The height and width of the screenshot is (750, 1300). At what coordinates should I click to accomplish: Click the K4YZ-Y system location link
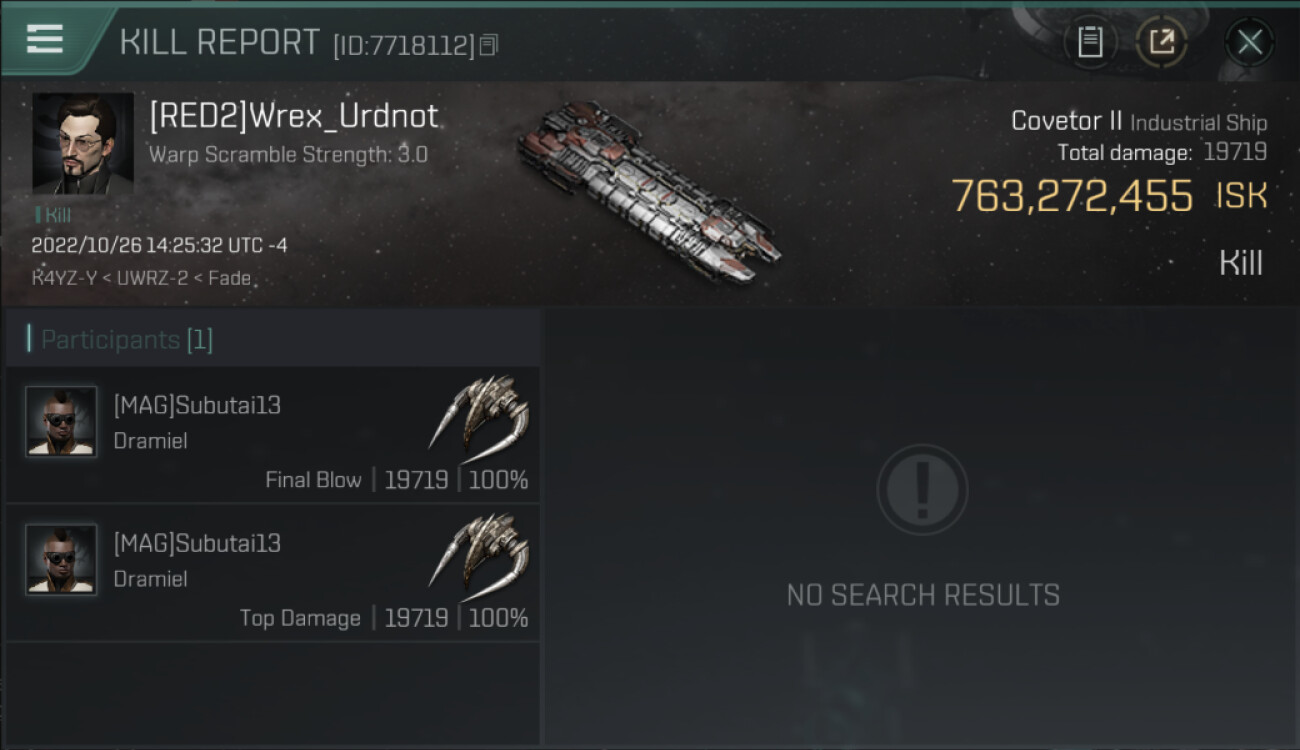coord(64,278)
